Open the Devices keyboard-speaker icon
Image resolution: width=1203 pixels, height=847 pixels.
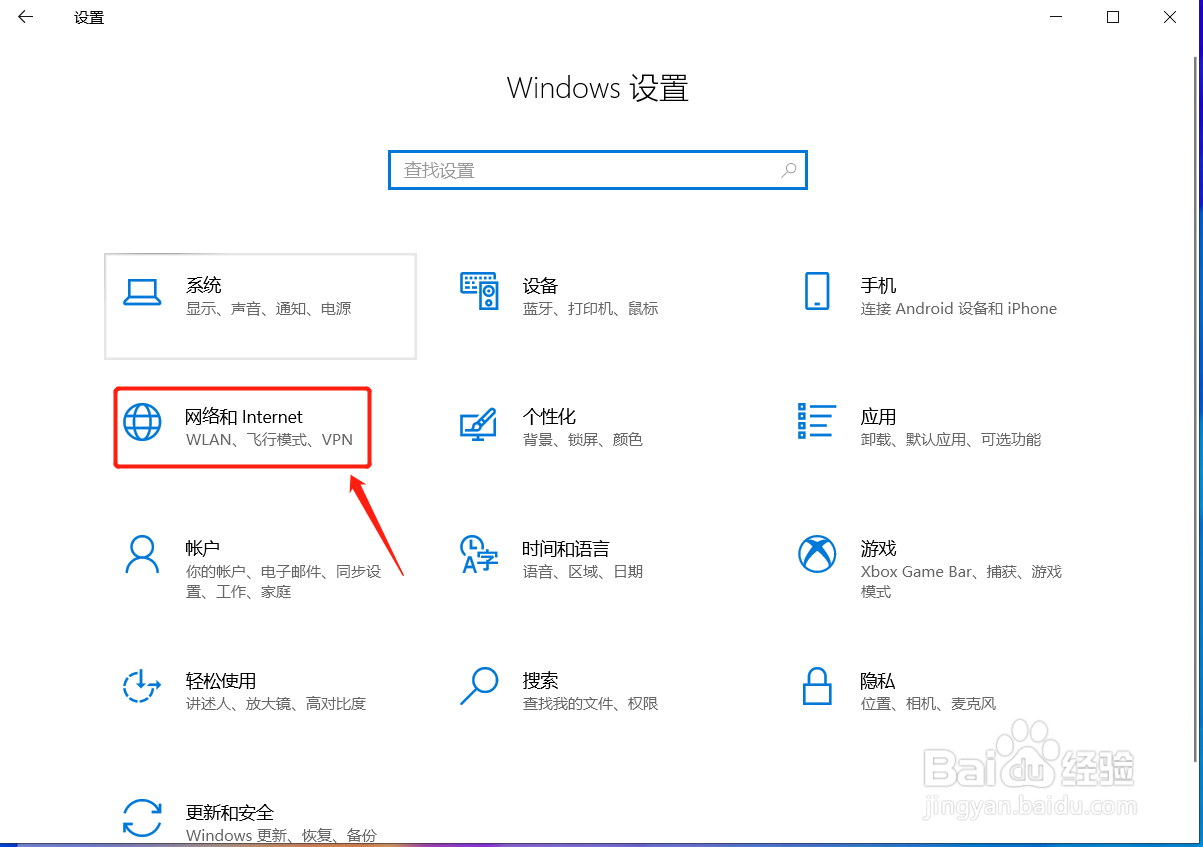479,290
